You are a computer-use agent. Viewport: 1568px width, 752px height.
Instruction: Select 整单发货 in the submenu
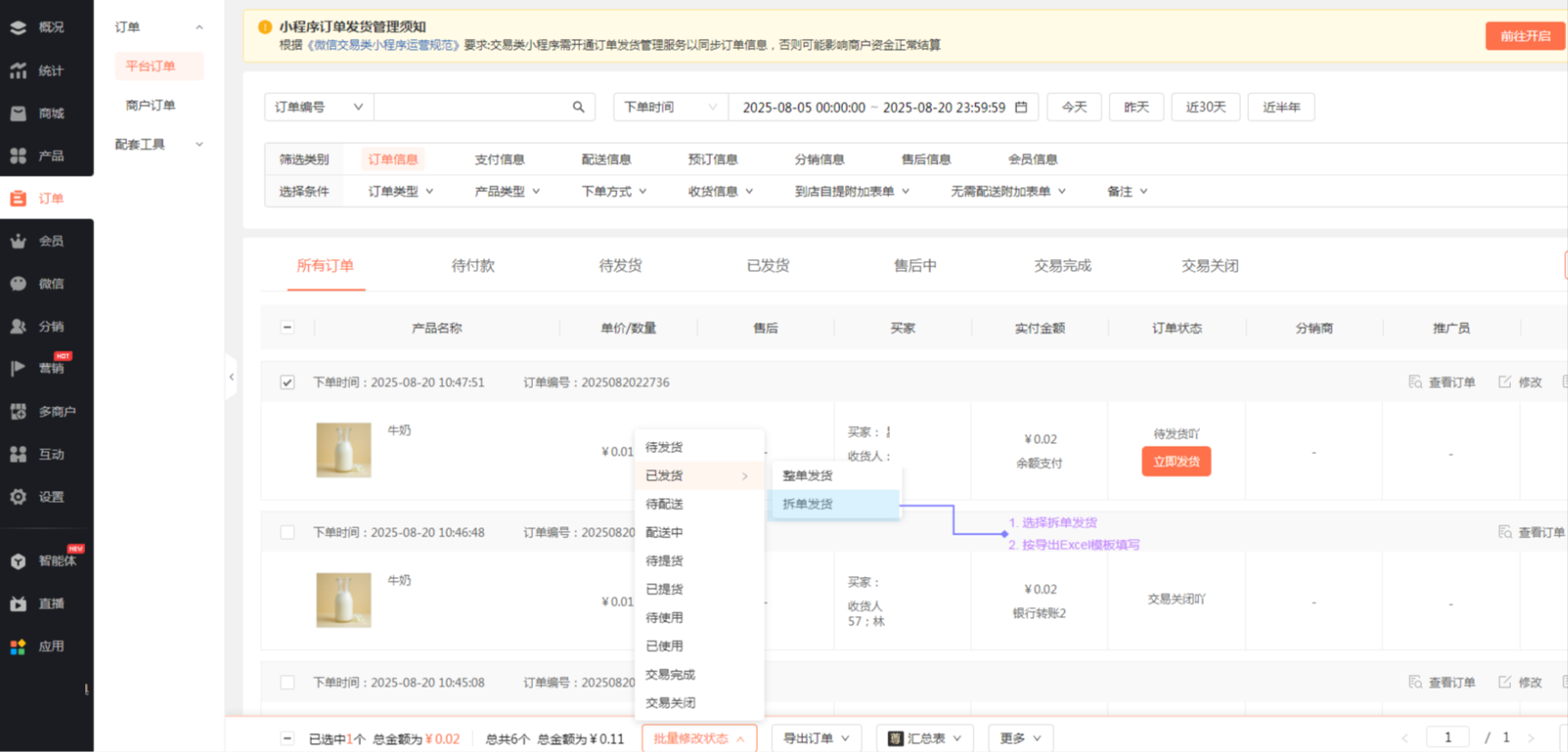point(836,476)
